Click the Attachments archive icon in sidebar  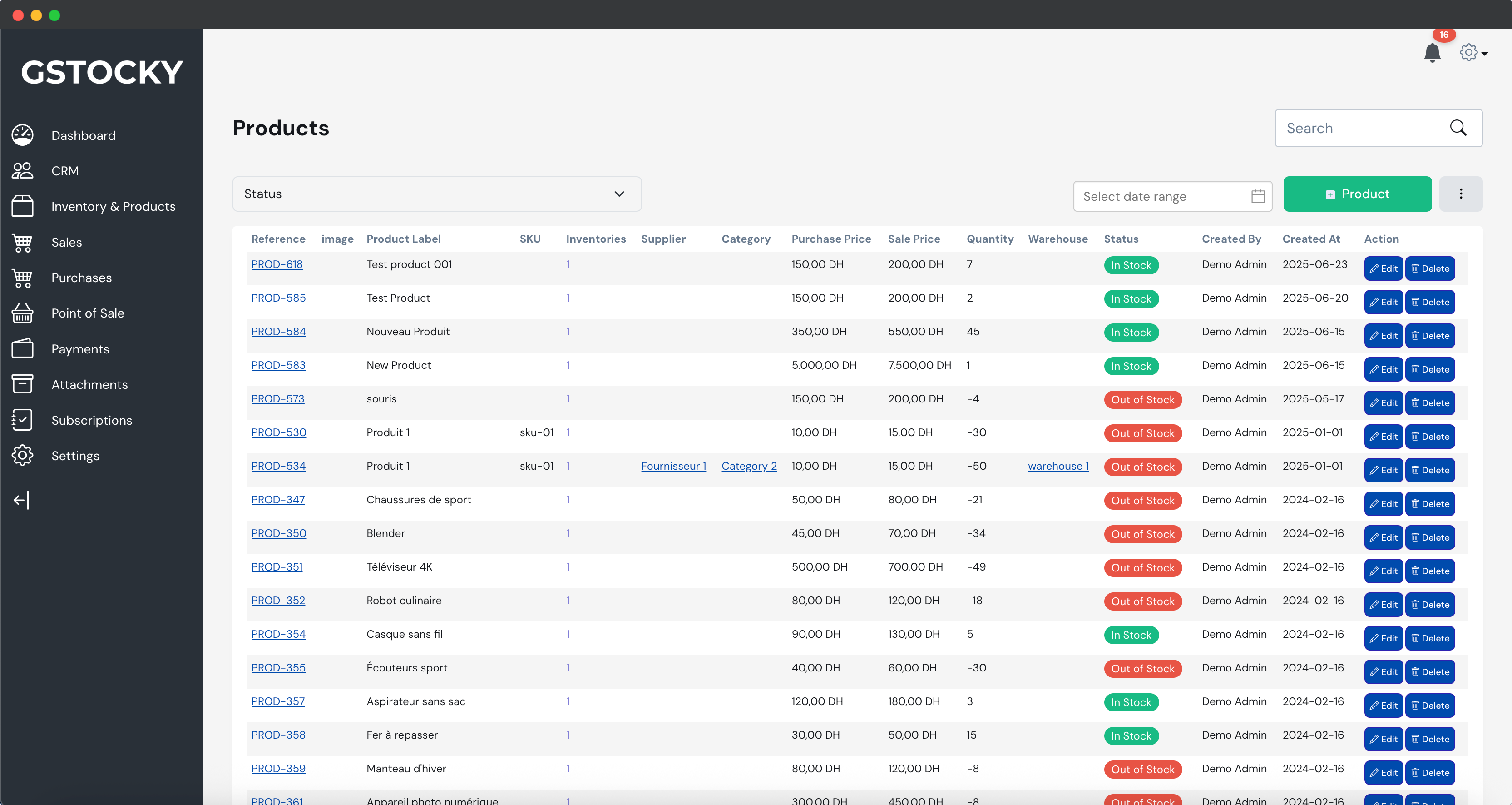(22, 384)
